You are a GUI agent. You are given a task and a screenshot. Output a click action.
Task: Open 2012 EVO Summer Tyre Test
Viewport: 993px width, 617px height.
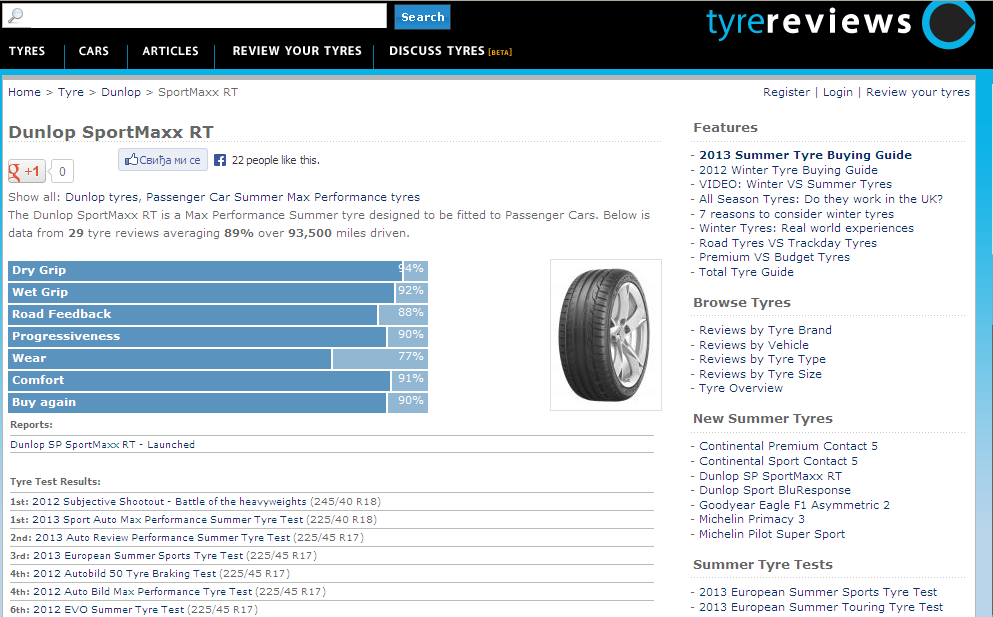pyautogui.click(x=108, y=609)
